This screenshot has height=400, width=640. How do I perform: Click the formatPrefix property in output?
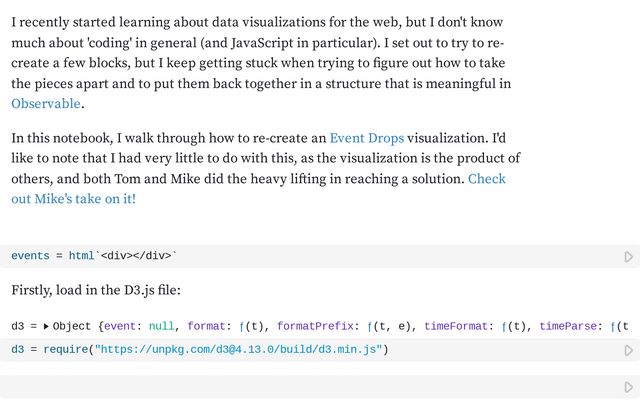[x=317, y=326]
